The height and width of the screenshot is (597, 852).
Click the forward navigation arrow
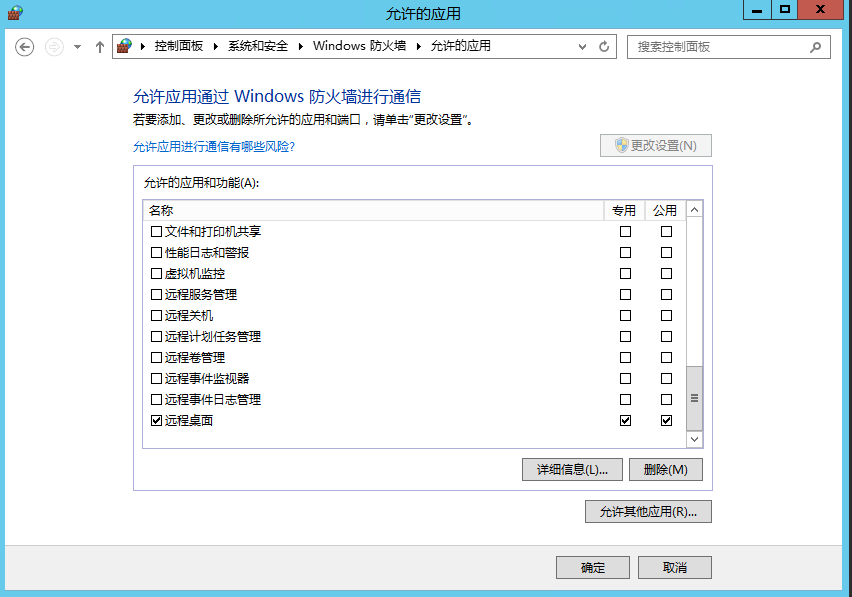(54, 47)
